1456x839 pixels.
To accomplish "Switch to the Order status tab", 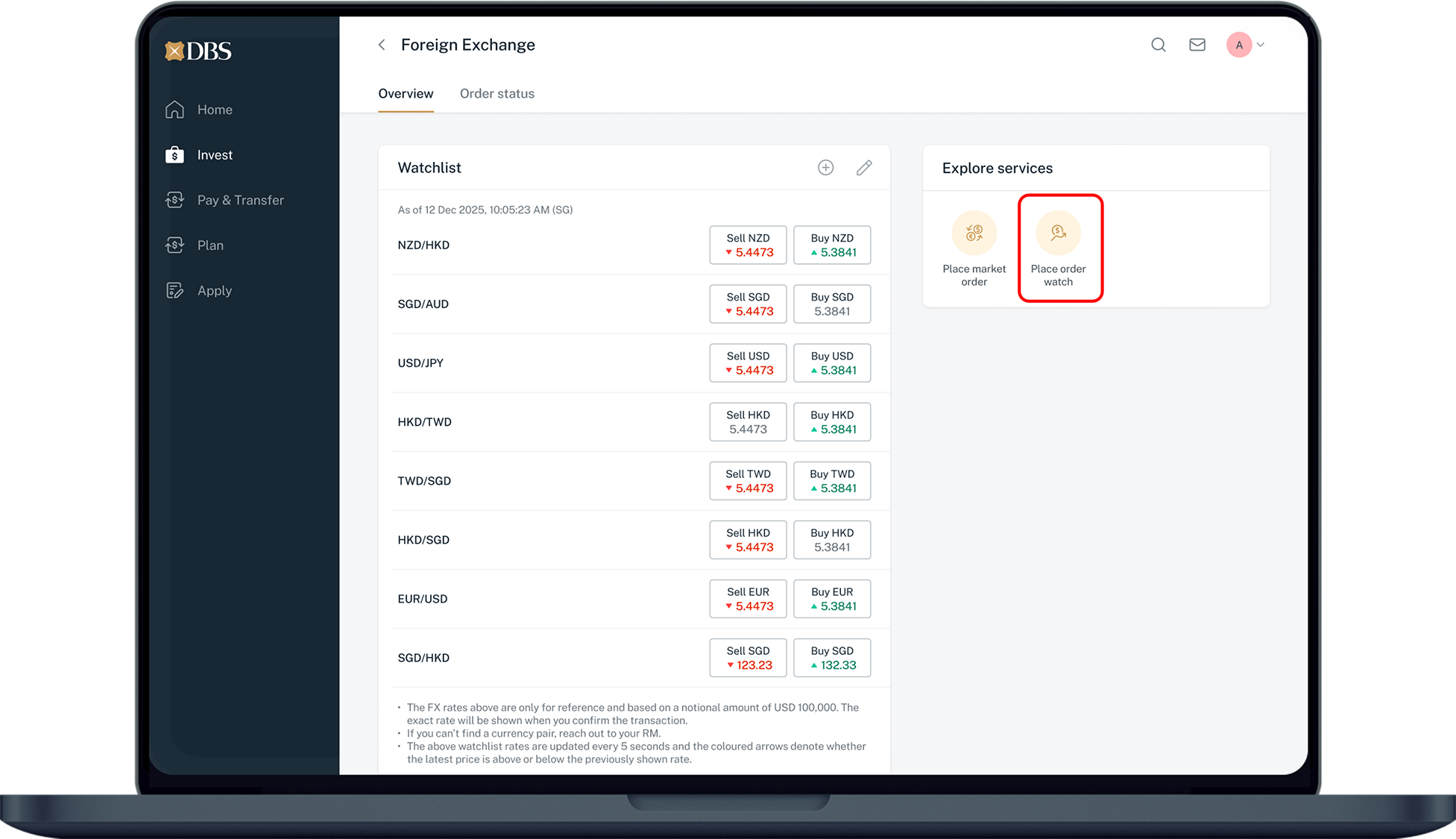I will pos(497,94).
